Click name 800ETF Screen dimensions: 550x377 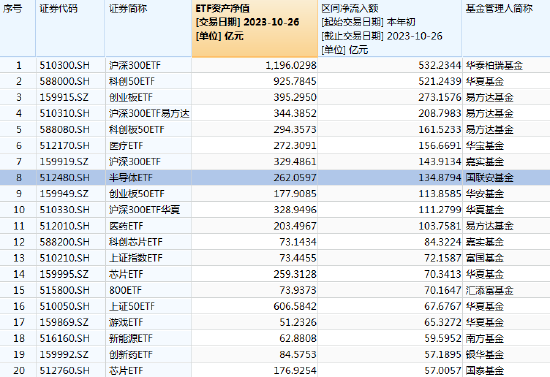[125, 290]
